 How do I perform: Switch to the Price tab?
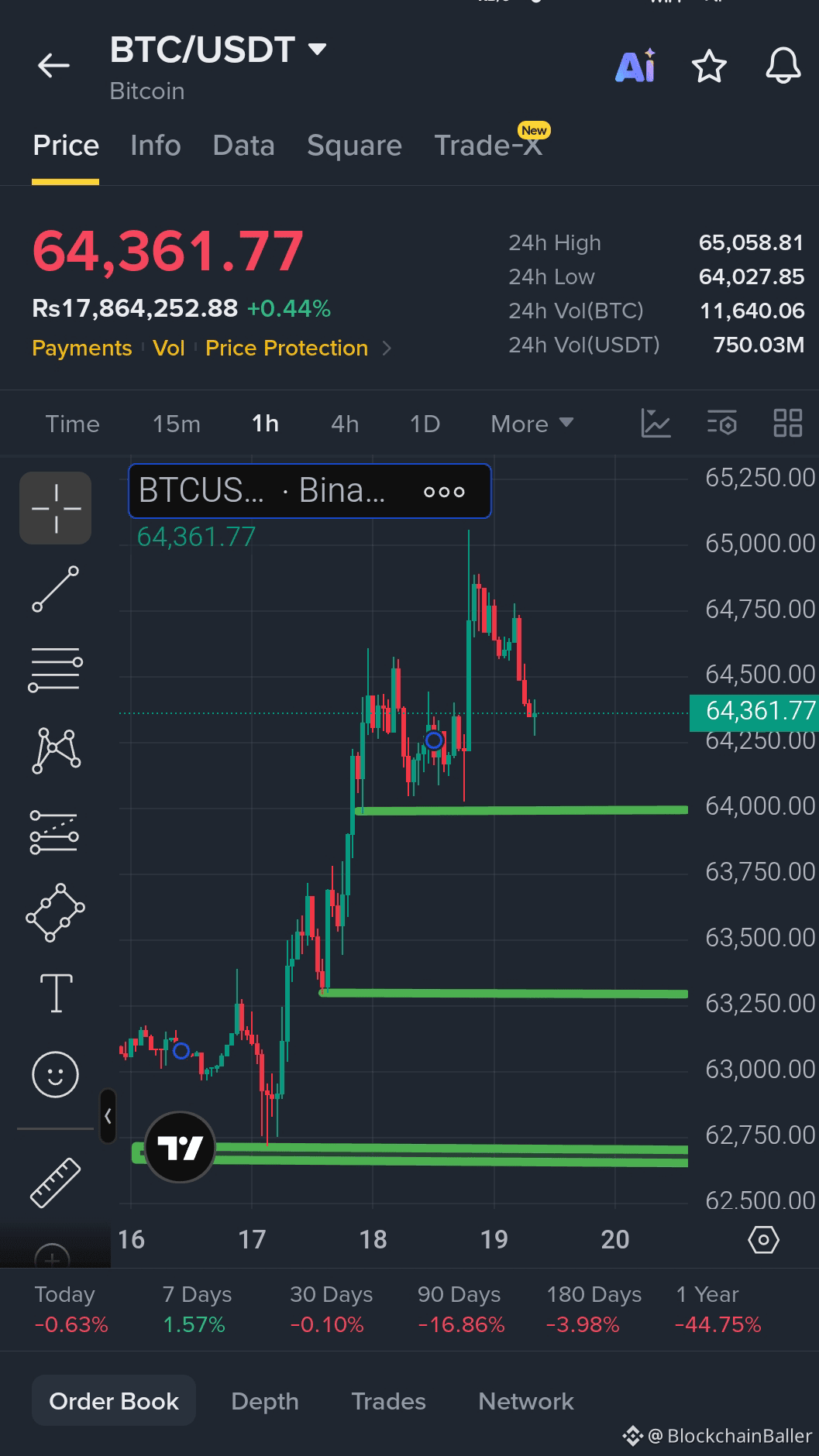[x=66, y=146]
